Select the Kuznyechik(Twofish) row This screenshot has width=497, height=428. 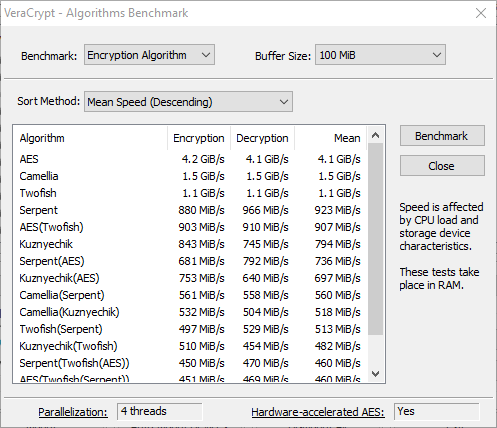[190, 346]
